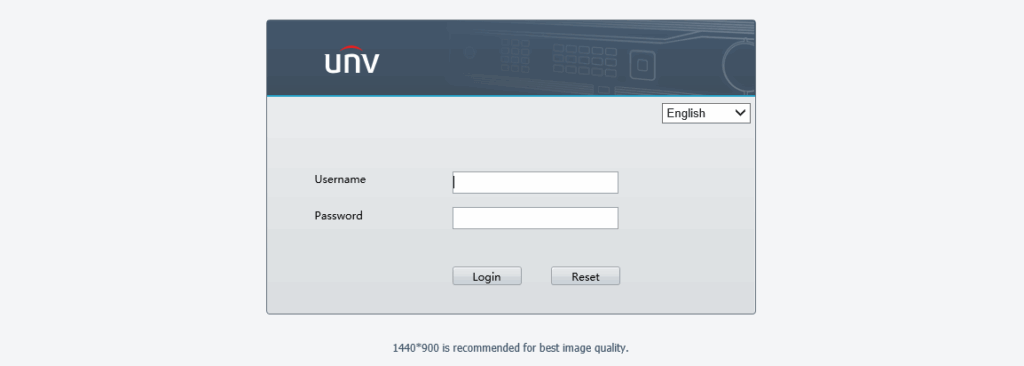Click the UNV logo
Screen dimensions: 1024x366
[x=352, y=60]
